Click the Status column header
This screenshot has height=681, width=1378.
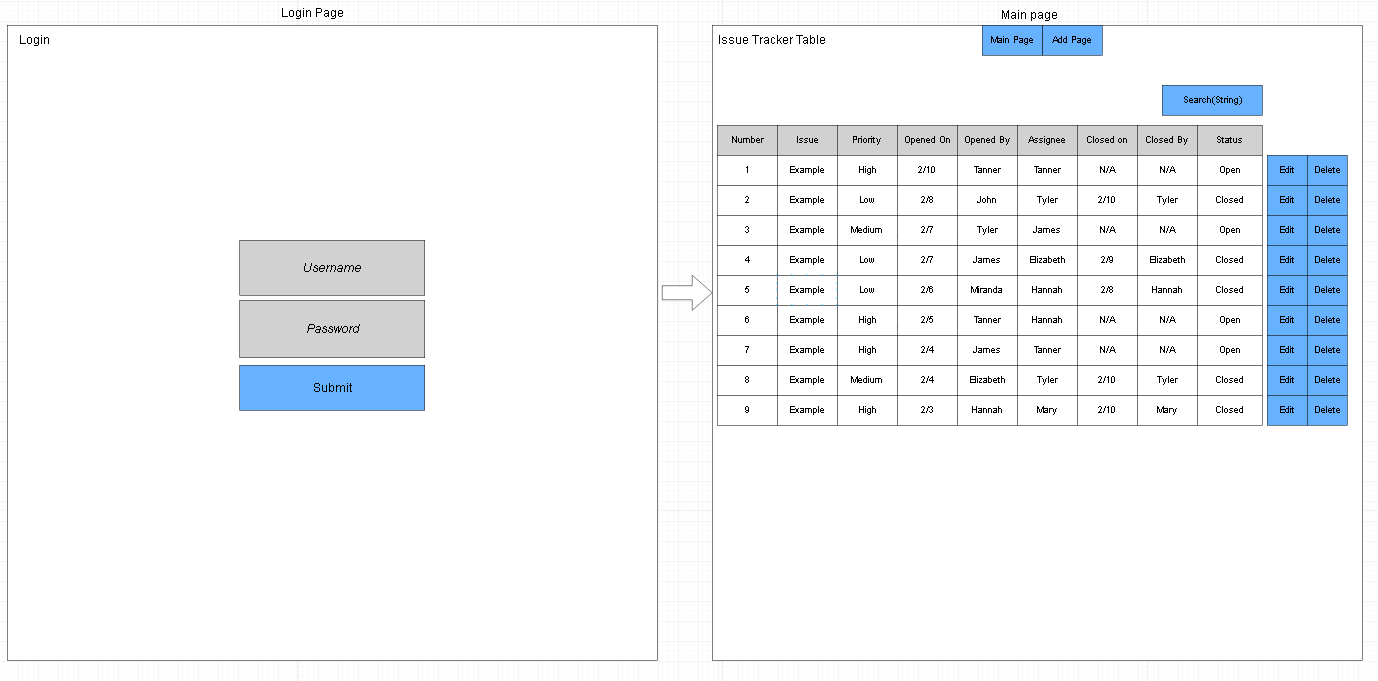tap(1230, 140)
